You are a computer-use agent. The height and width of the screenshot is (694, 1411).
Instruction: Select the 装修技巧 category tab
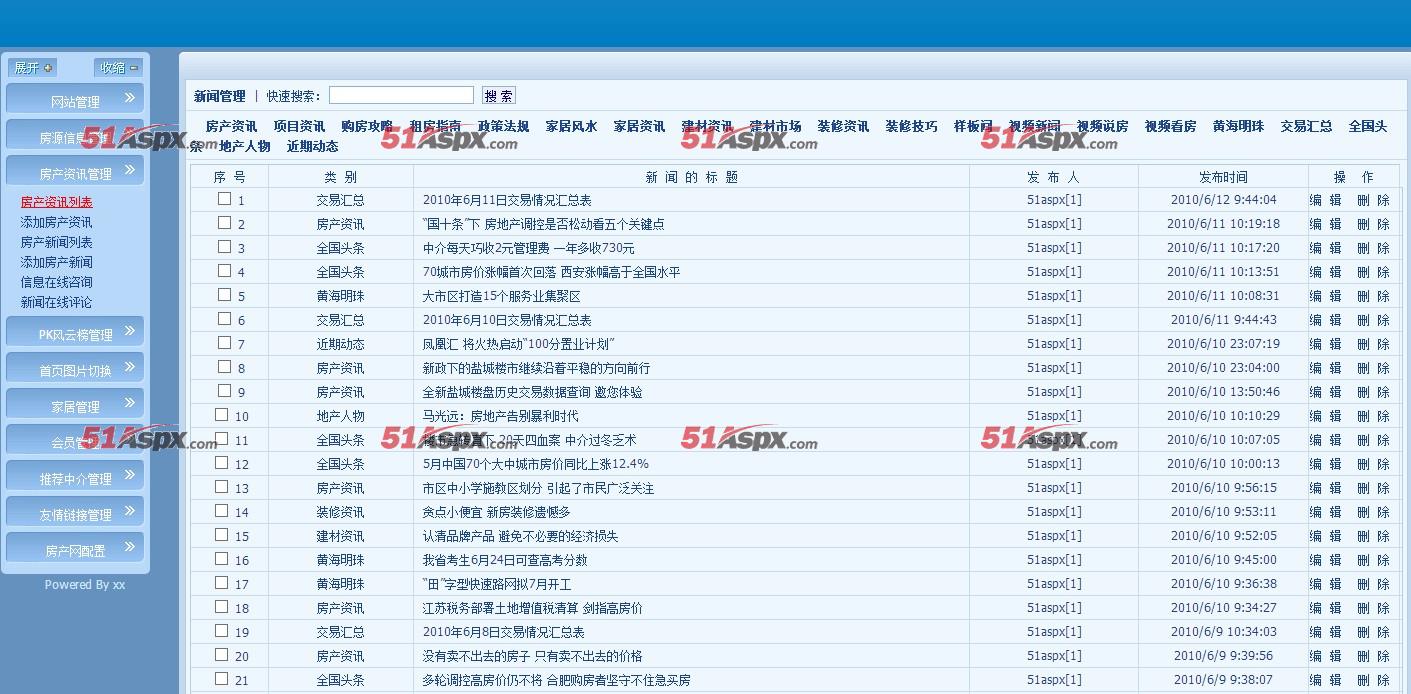pos(911,126)
